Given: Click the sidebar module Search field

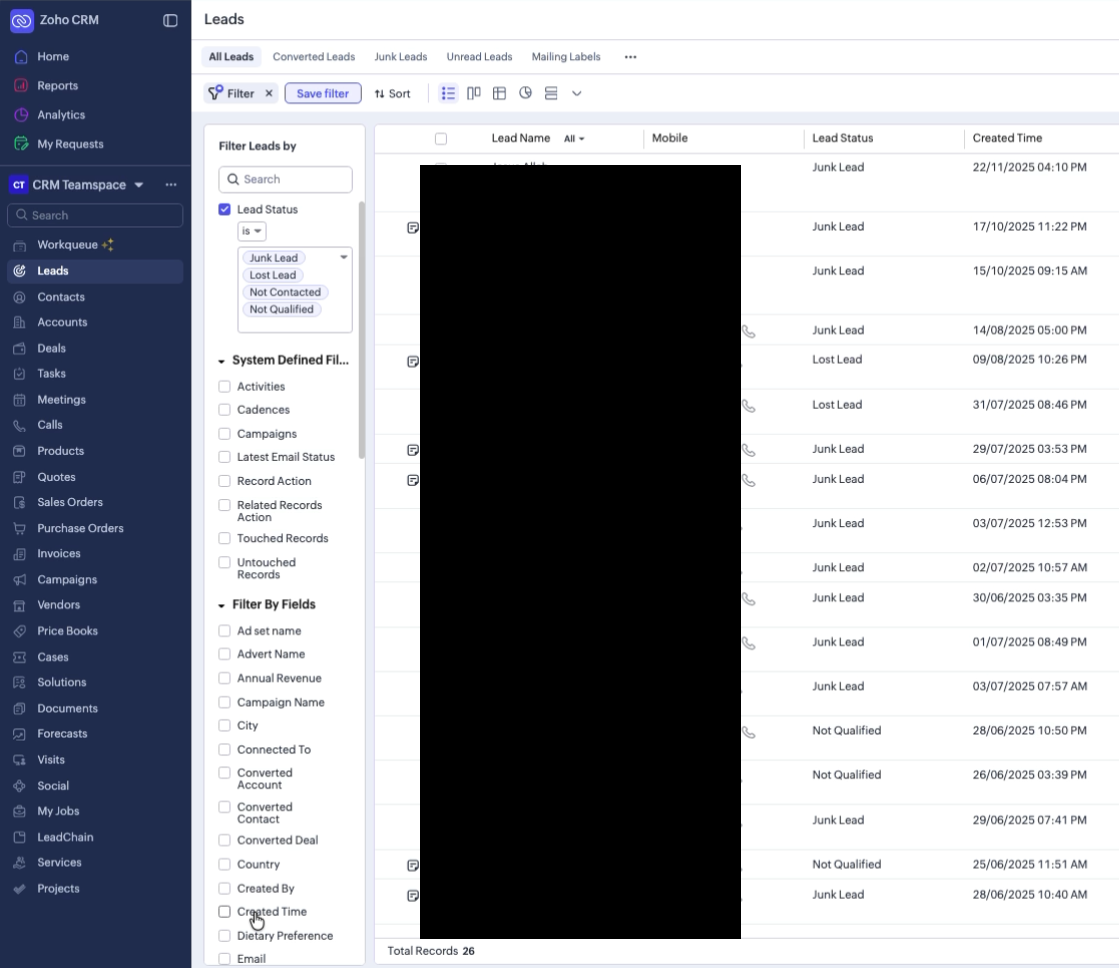Looking at the screenshot, I should click(95, 216).
